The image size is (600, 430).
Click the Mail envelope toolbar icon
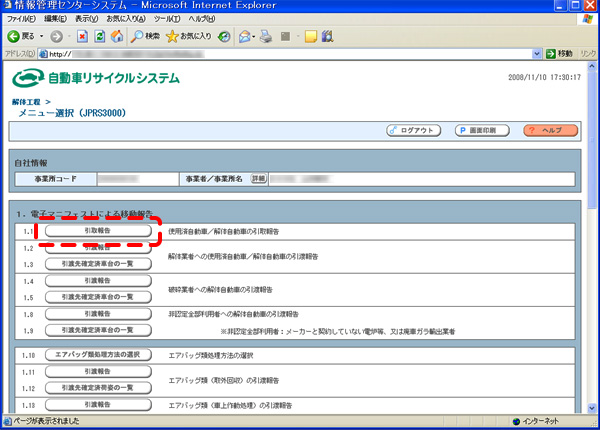pos(244,36)
